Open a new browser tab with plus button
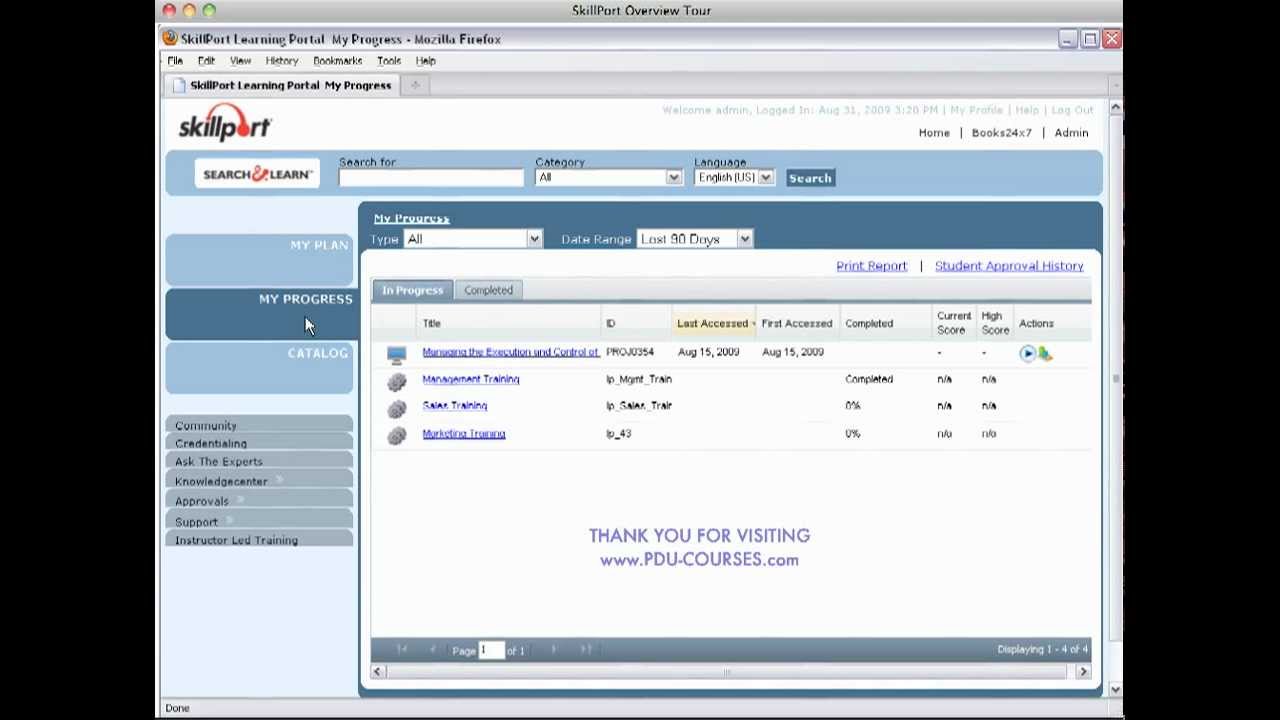This screenshot has height=720, width=1280. point(415,85)
